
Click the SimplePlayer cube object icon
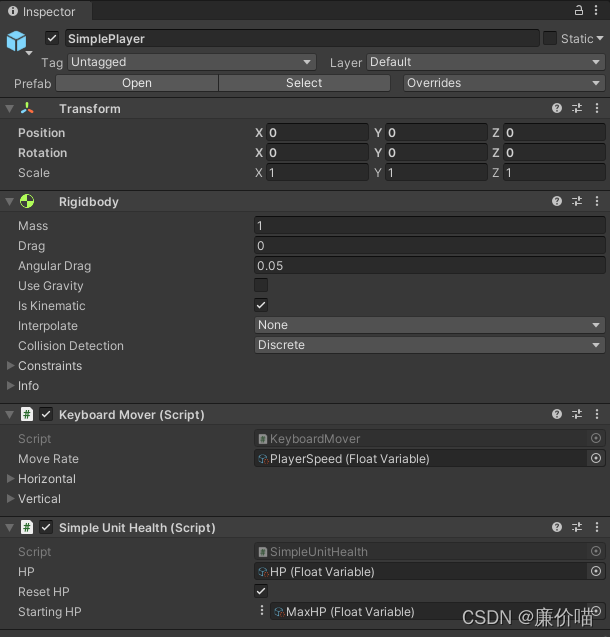click(x=16, y=41)
